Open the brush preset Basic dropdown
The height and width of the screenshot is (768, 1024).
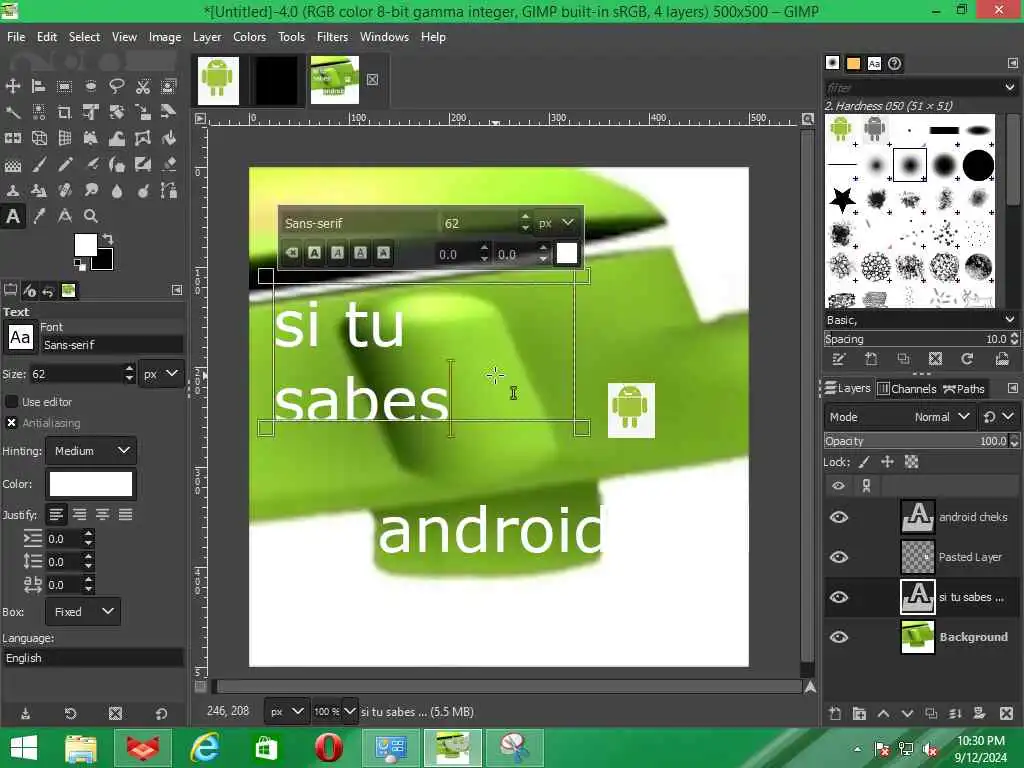click(920, 320)
